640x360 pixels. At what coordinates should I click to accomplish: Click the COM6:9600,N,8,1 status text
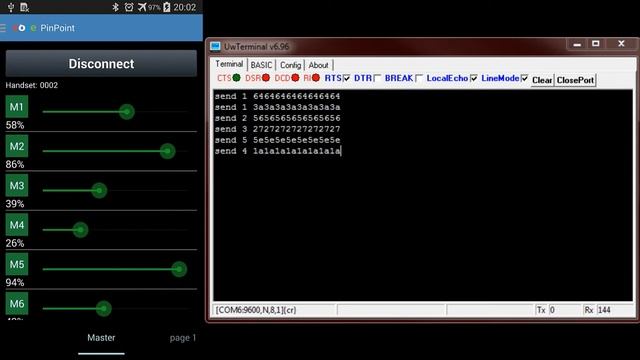(256, 310)
